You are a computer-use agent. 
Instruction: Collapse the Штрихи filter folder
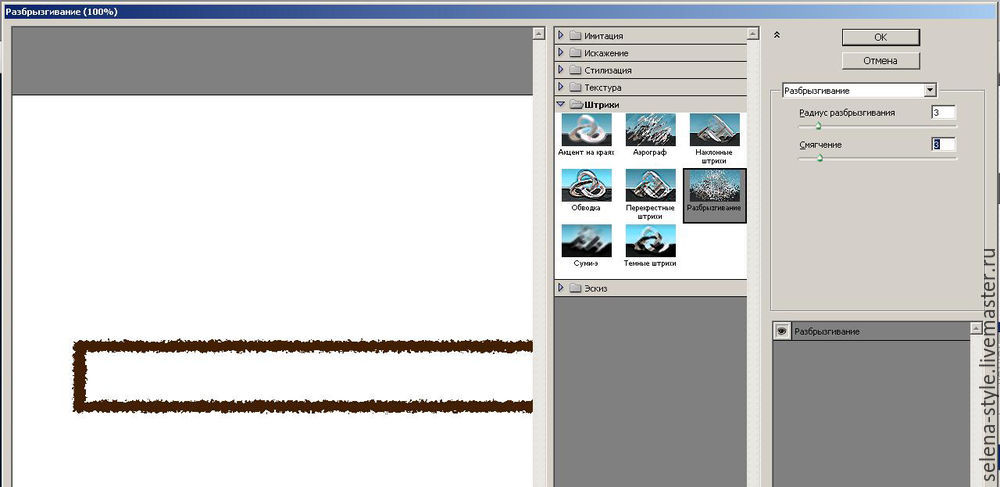pyautogui.click(x=561, y=104)
